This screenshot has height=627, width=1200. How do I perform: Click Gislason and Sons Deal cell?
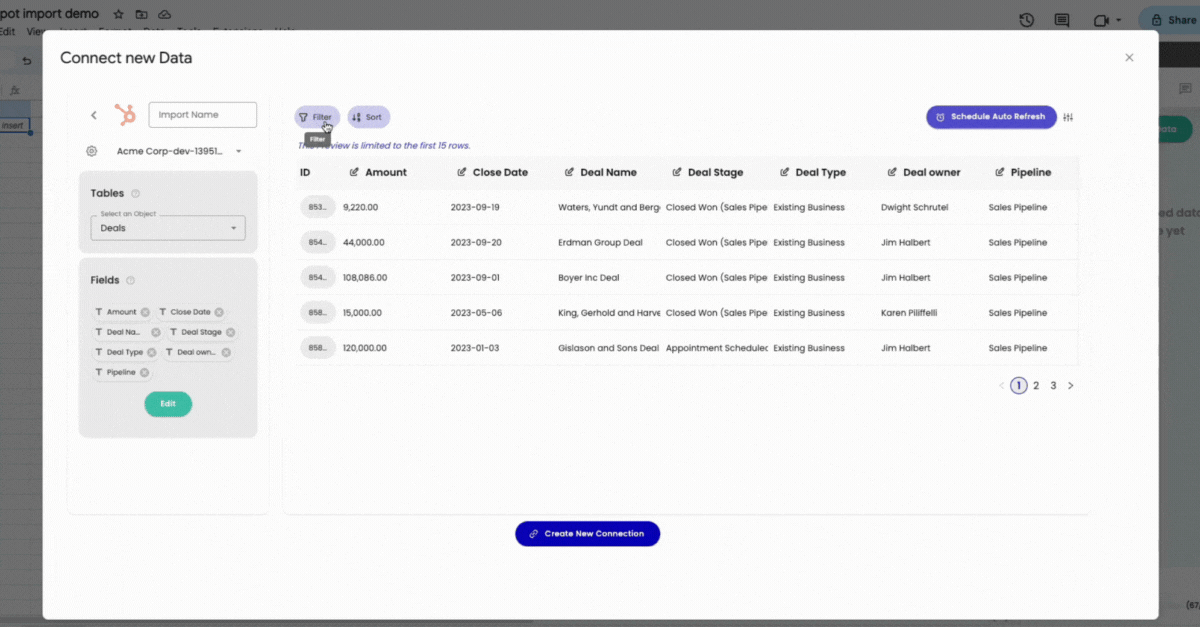point(608,348)
